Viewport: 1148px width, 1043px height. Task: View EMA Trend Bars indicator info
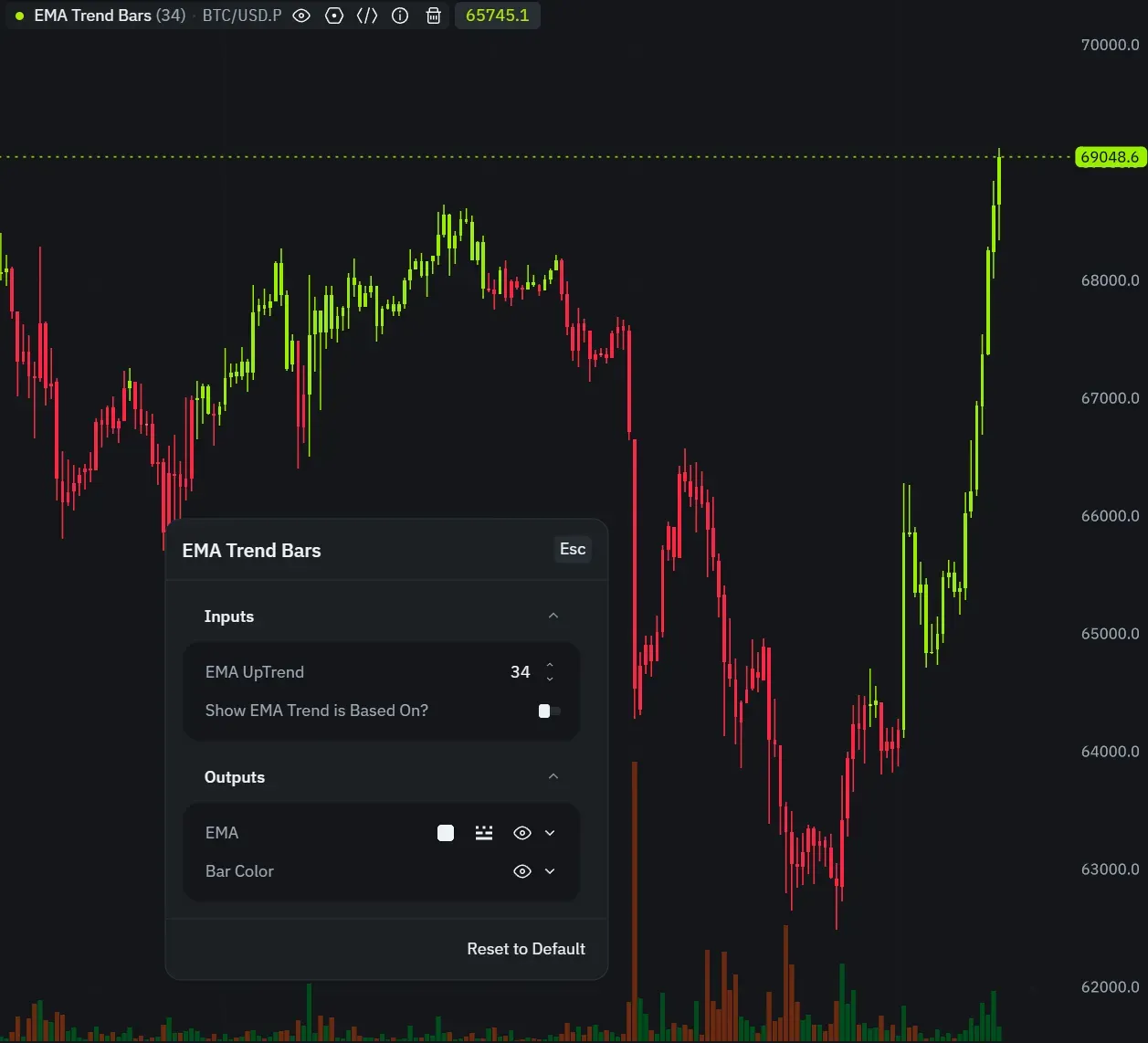pos(400,16)
